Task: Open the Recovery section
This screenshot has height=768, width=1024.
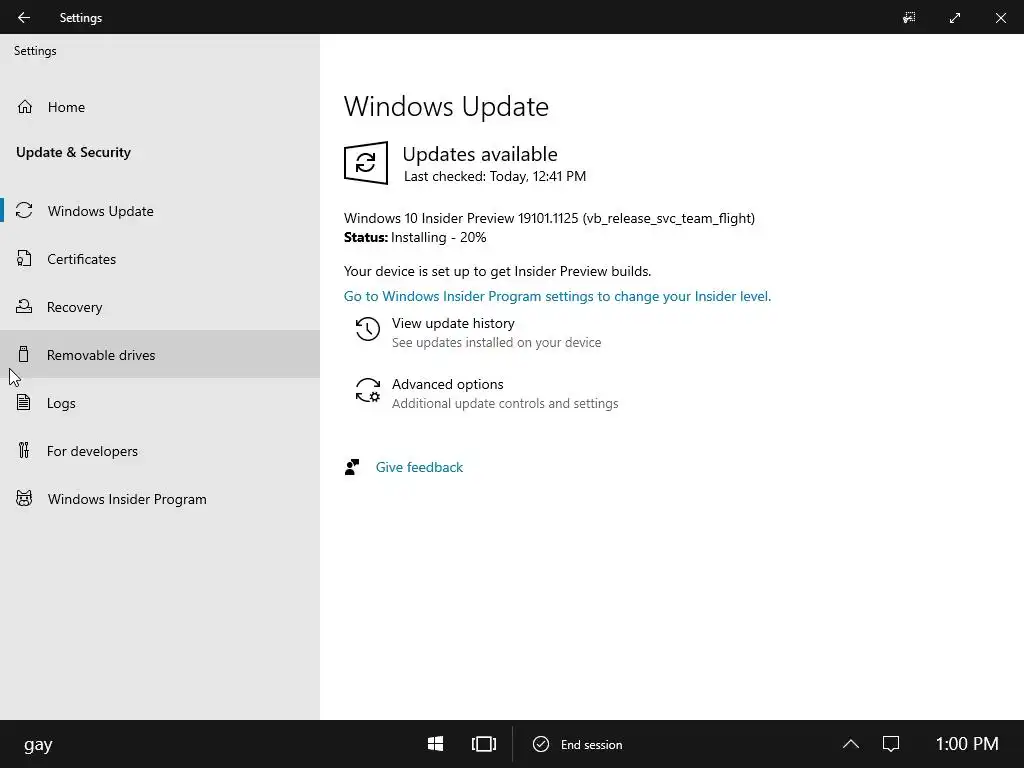Action: tap(160, 306)
